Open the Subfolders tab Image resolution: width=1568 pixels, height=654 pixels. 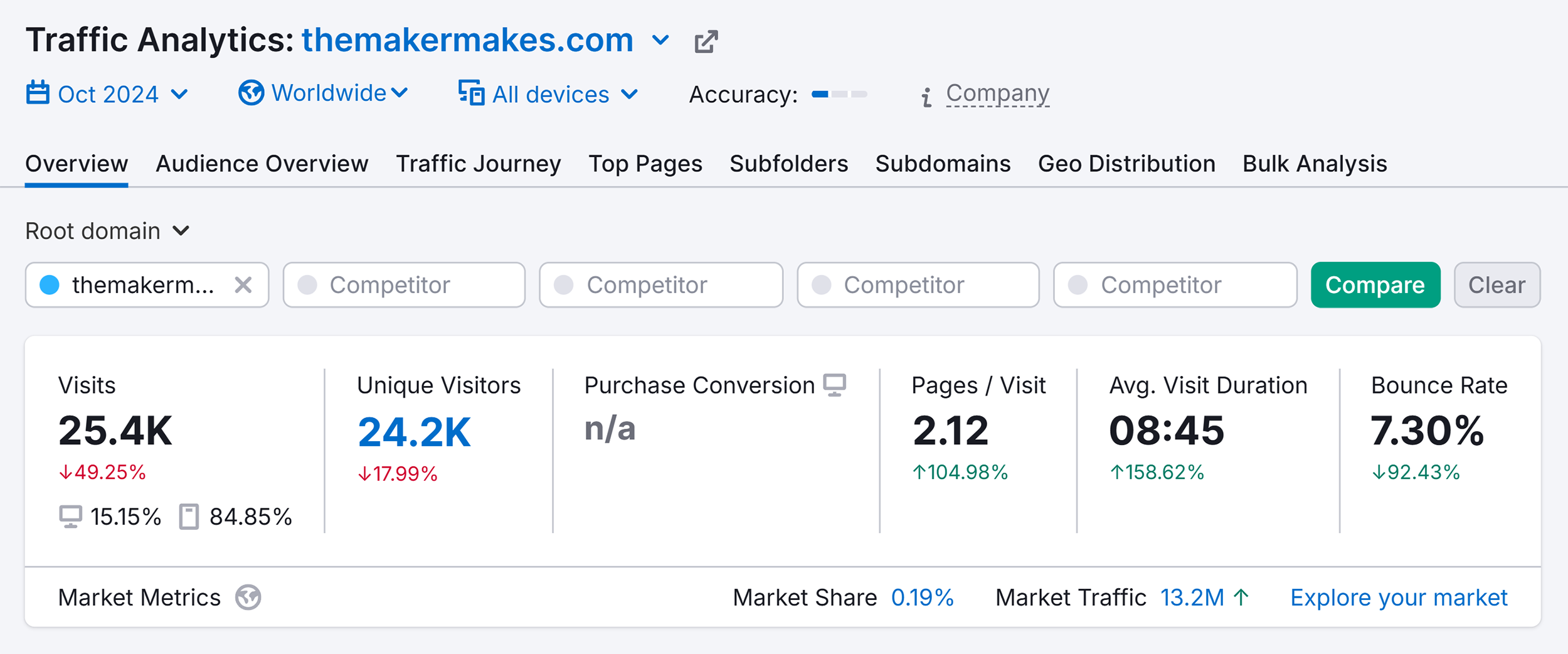pyautogui.click(x=789, y=164)
